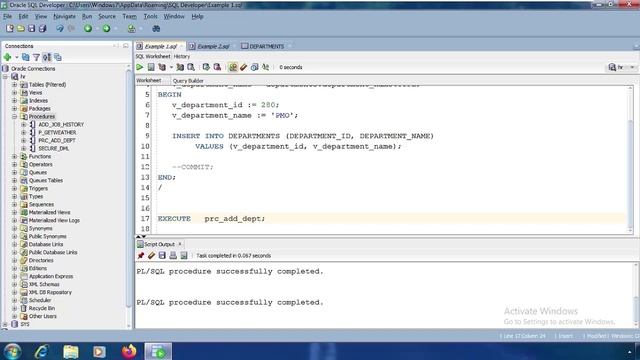Save Script Output using the disk icon
Viewport: 640px width, 360px height.
coord(162,256)
